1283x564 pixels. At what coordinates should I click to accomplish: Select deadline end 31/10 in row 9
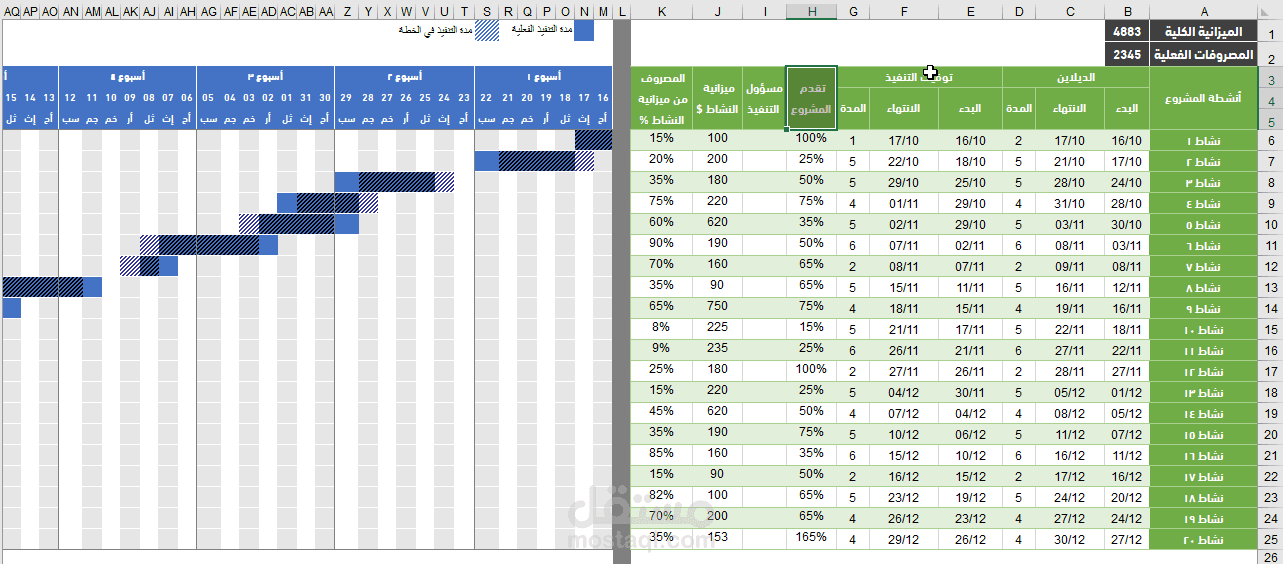(1070, 204)
